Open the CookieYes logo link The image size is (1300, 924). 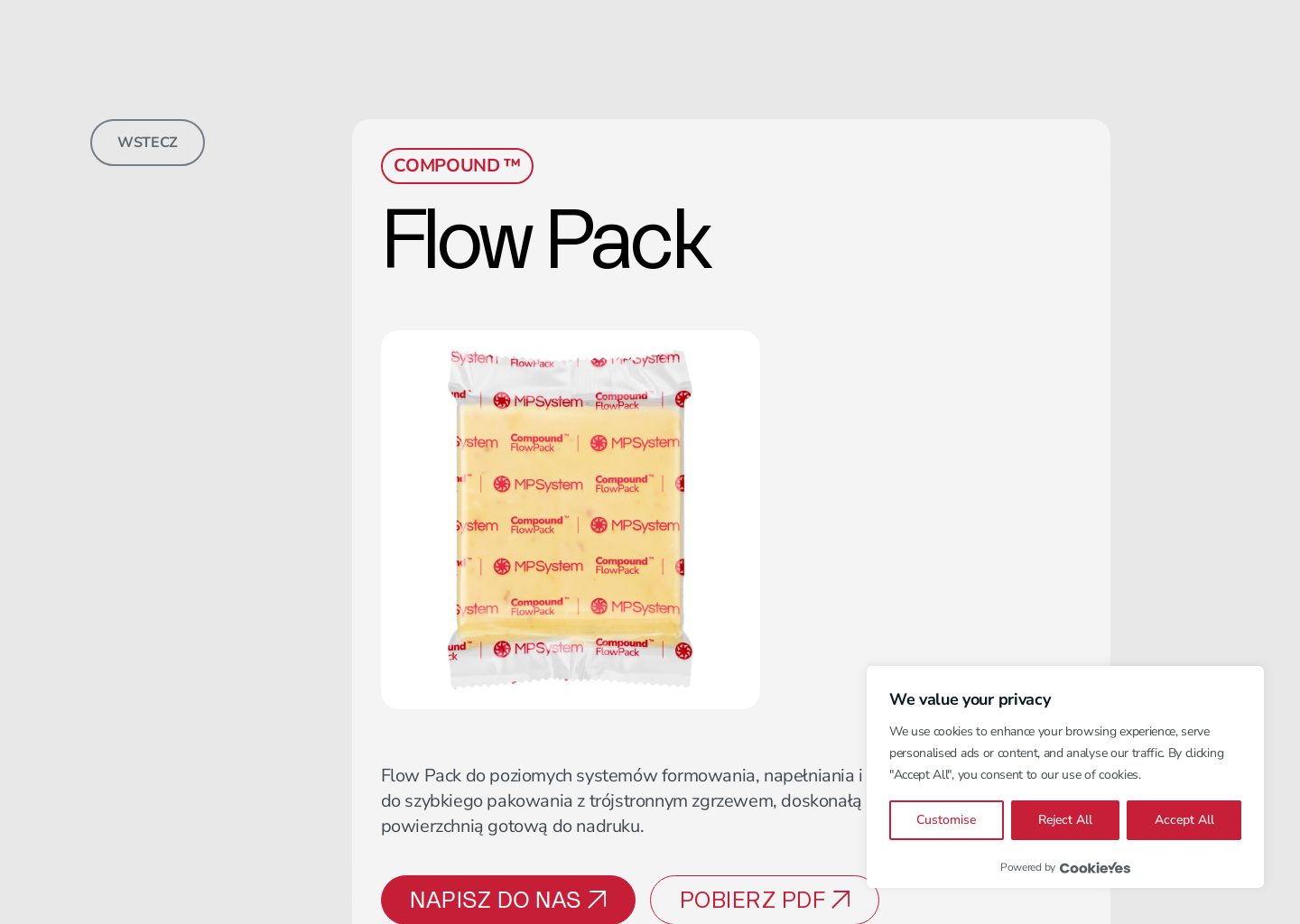click(x=1094, y=867)
